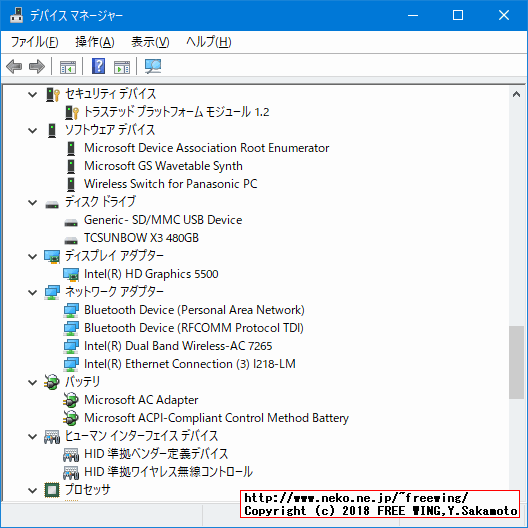
Task: Click icon beside Microsoft AC Adapter
Action: [x=71, y=400]
